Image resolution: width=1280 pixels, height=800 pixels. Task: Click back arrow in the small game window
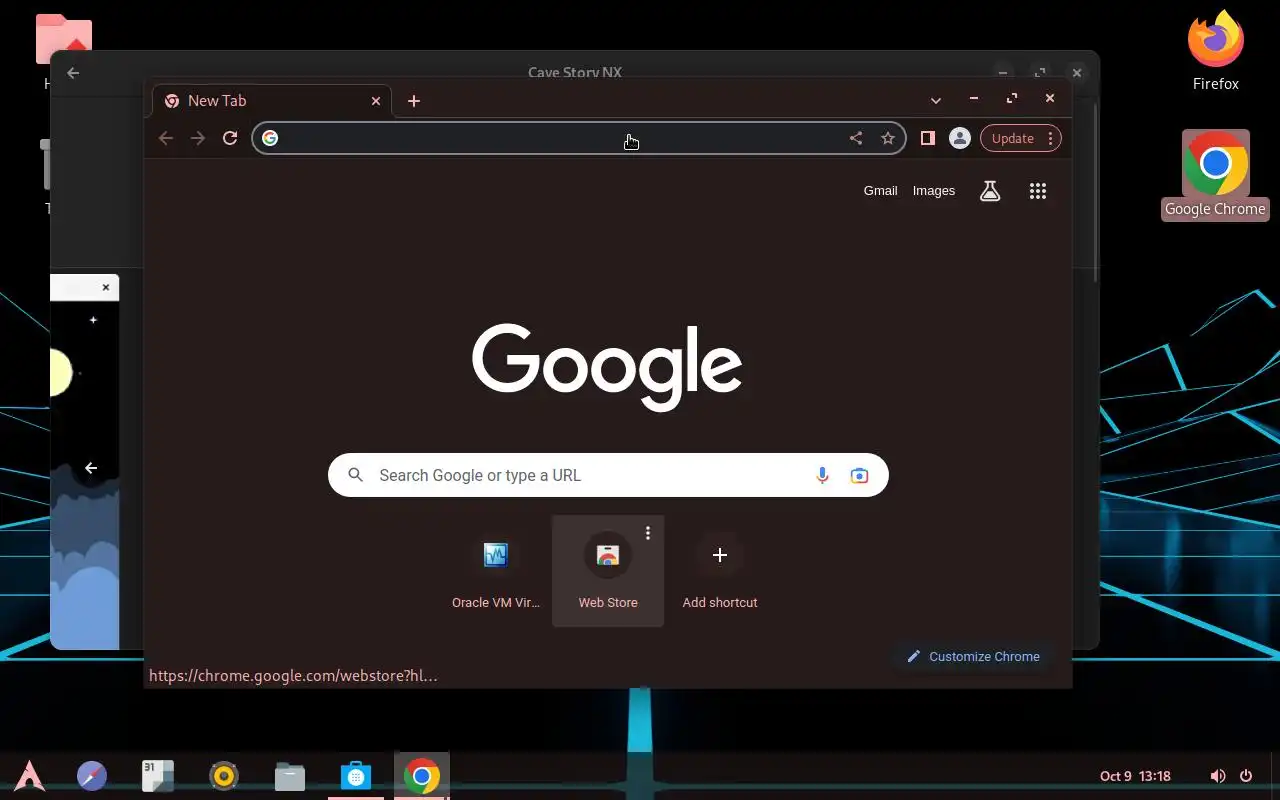[91, 468]
